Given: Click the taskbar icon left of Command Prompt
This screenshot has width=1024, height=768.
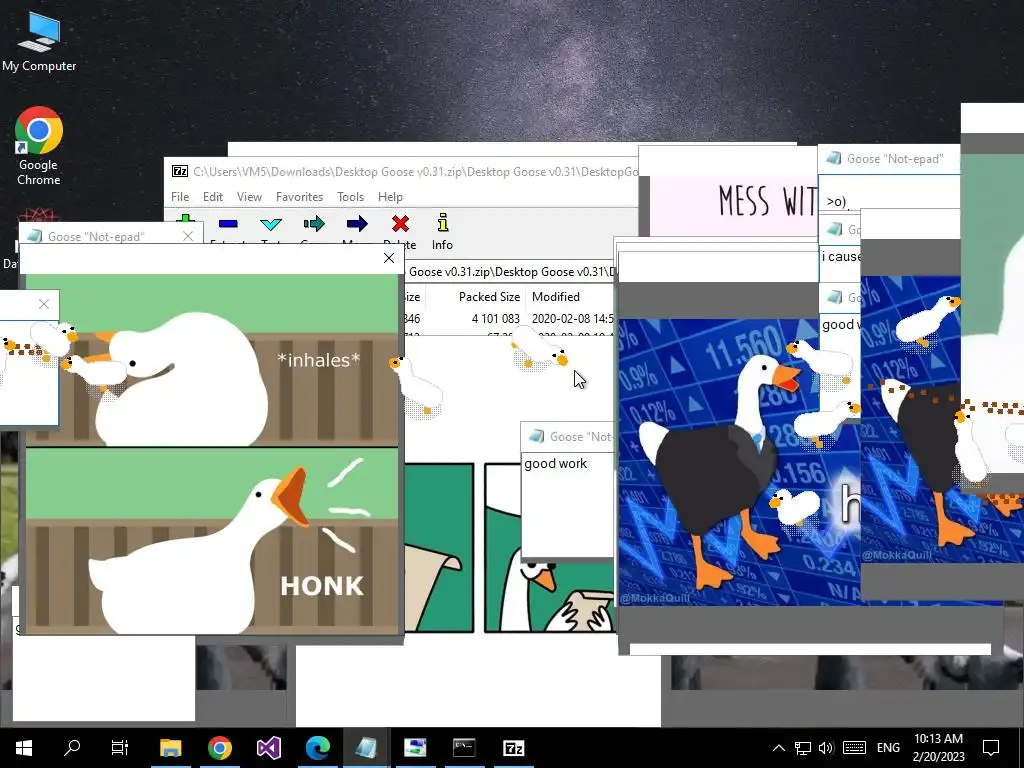Looking at the screenshot, I should click(x=415, y=748).
